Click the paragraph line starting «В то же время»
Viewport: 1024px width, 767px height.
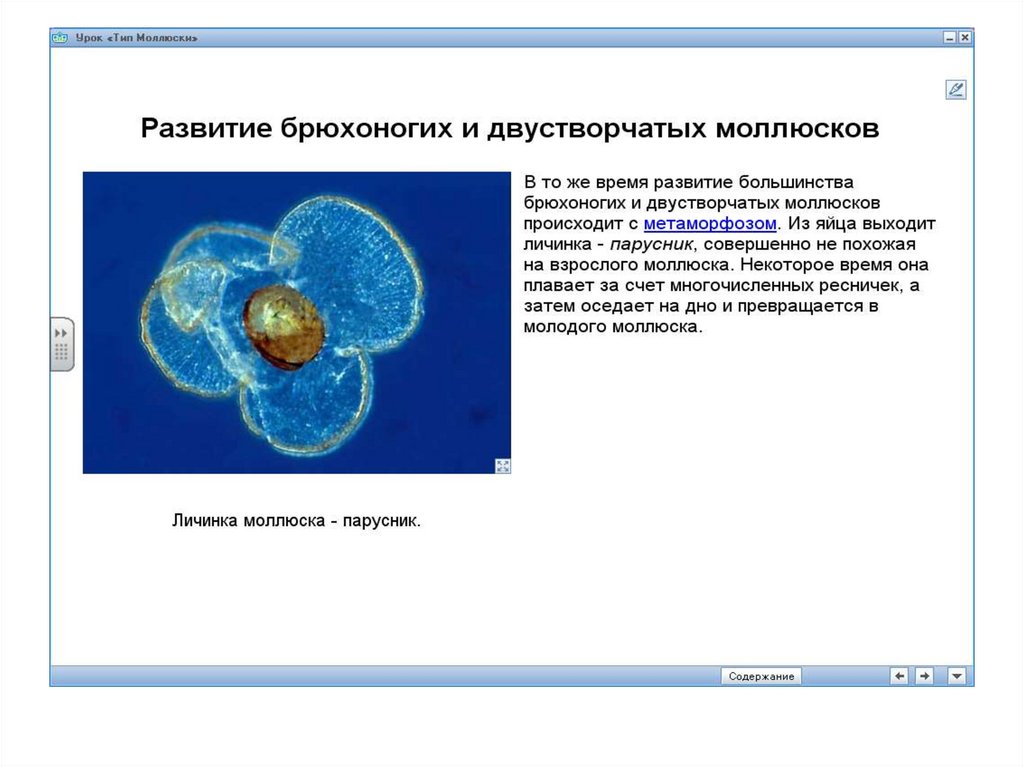tap(688, 182)
